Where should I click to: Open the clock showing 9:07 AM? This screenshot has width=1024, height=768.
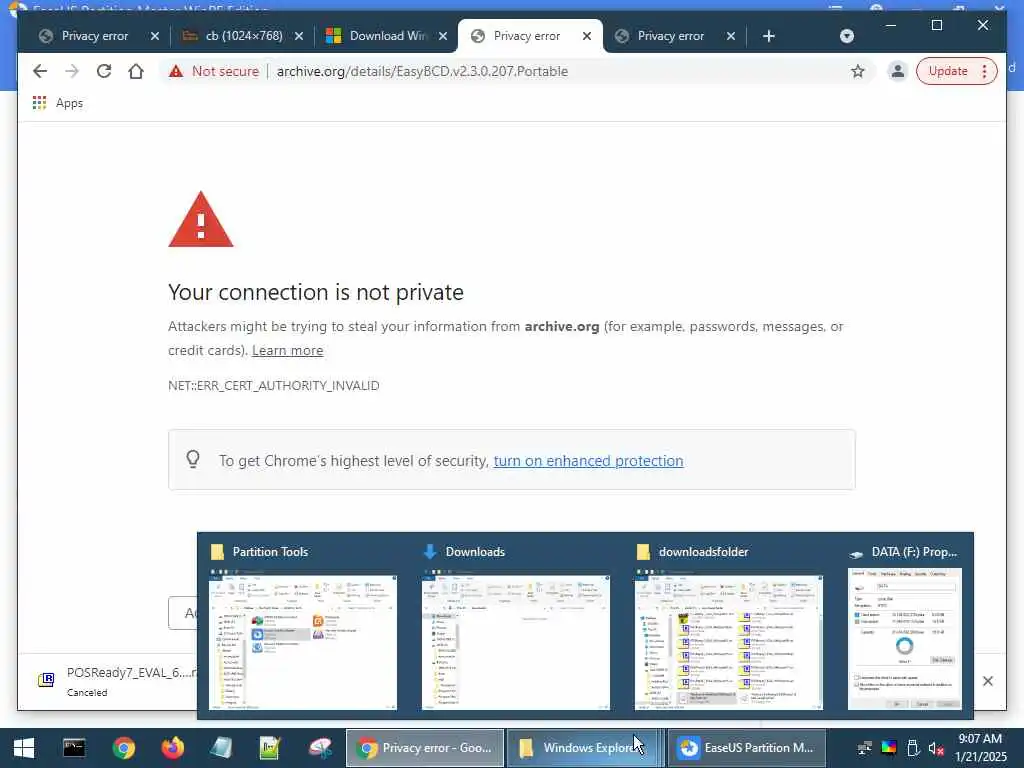980,748
